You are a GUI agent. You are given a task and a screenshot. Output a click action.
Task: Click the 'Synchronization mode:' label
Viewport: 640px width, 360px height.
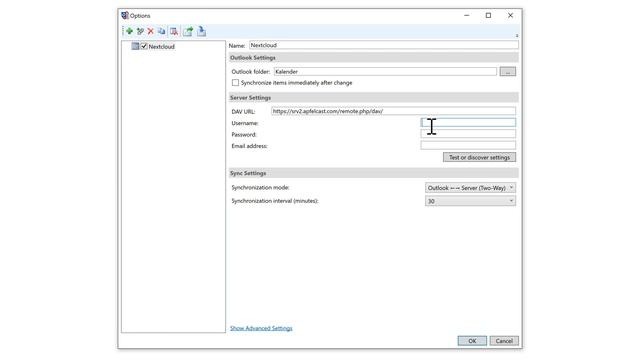point(260,188)
